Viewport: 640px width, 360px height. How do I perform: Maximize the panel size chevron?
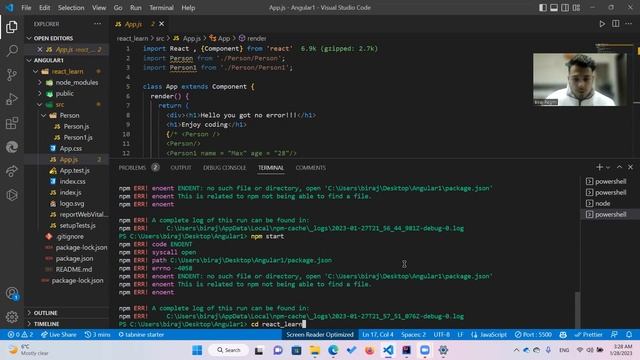(x=619, y=167)
